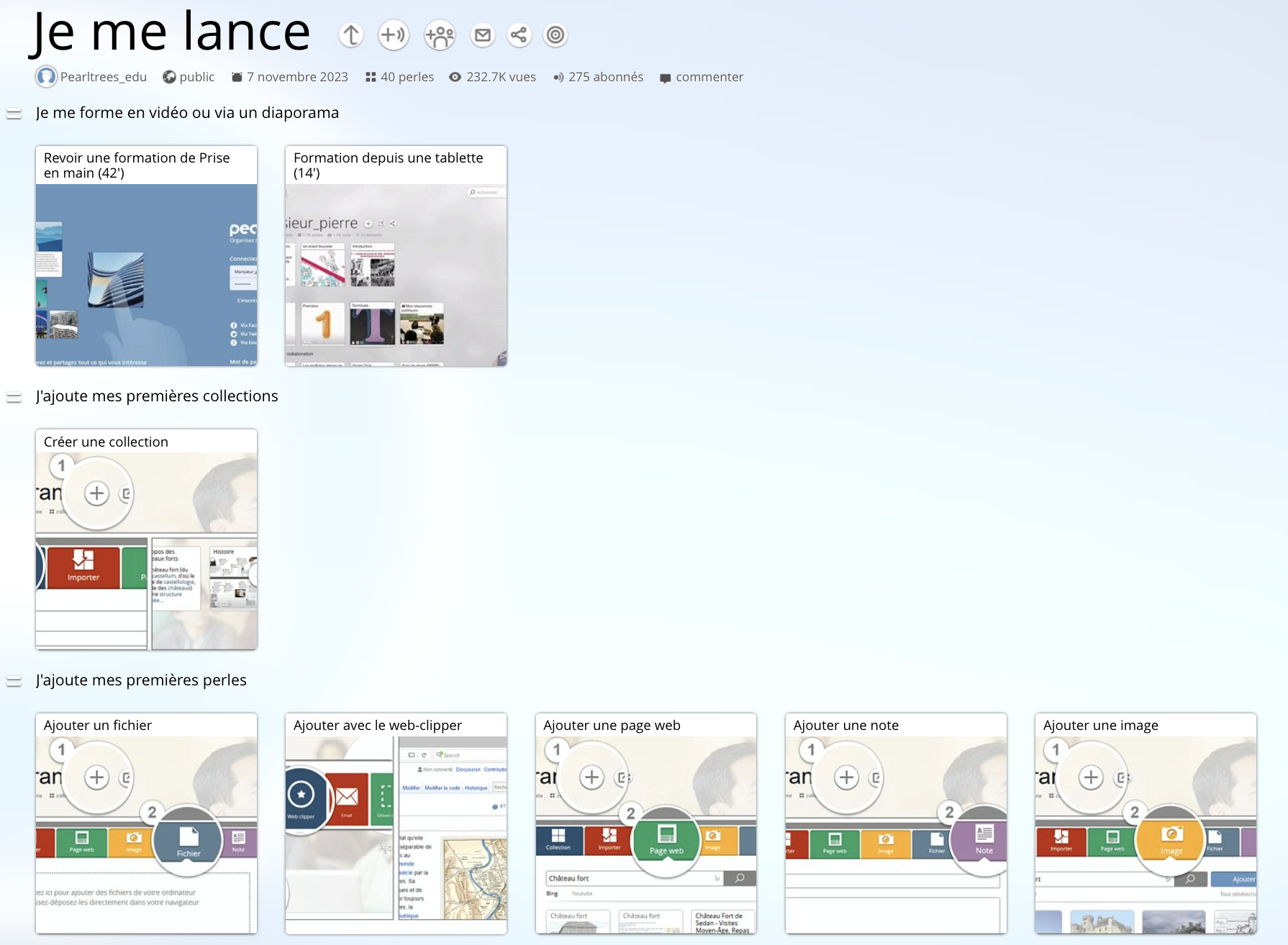Collapse the 'Je me forme en vidéo' section handle
This screenshot has height=945, width=1288.
(14, 114)
